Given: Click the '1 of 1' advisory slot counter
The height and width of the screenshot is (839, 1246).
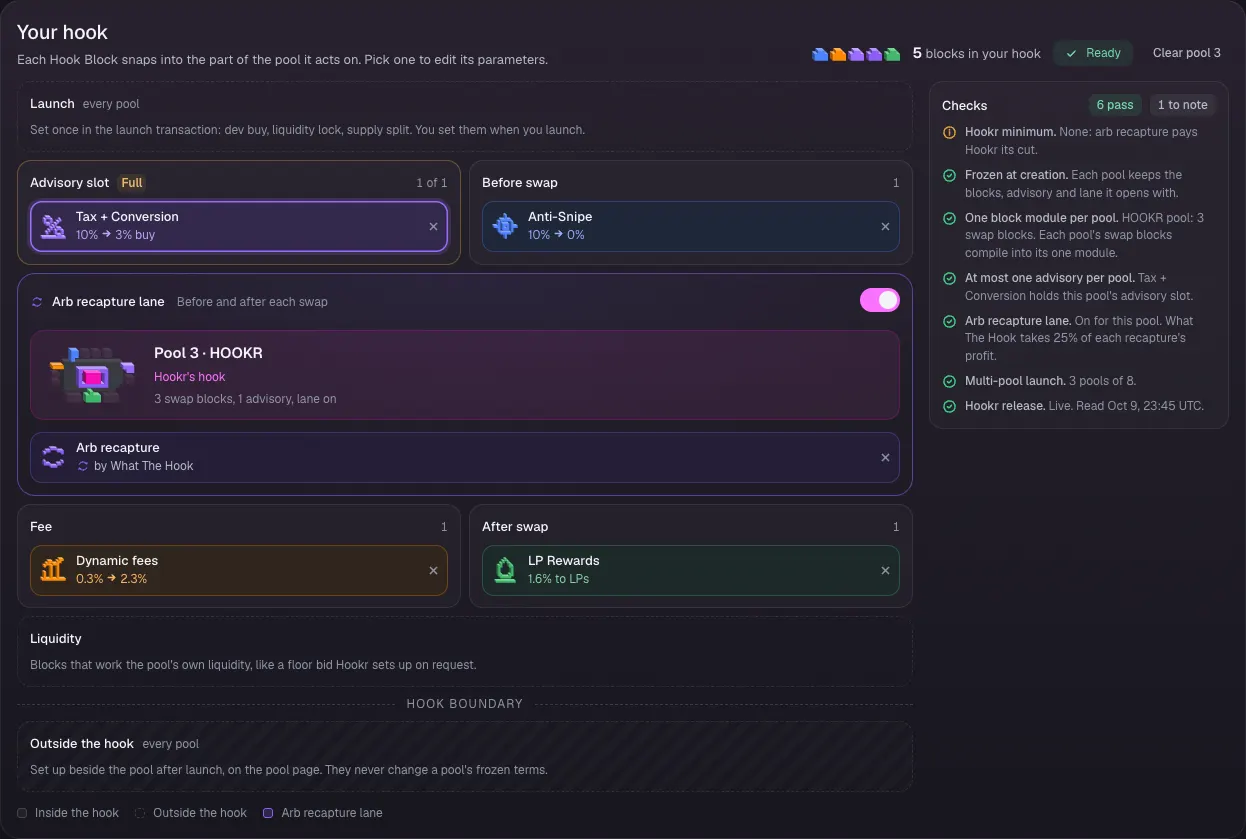Looking at the screenshot, I should [x=432, y=183].
